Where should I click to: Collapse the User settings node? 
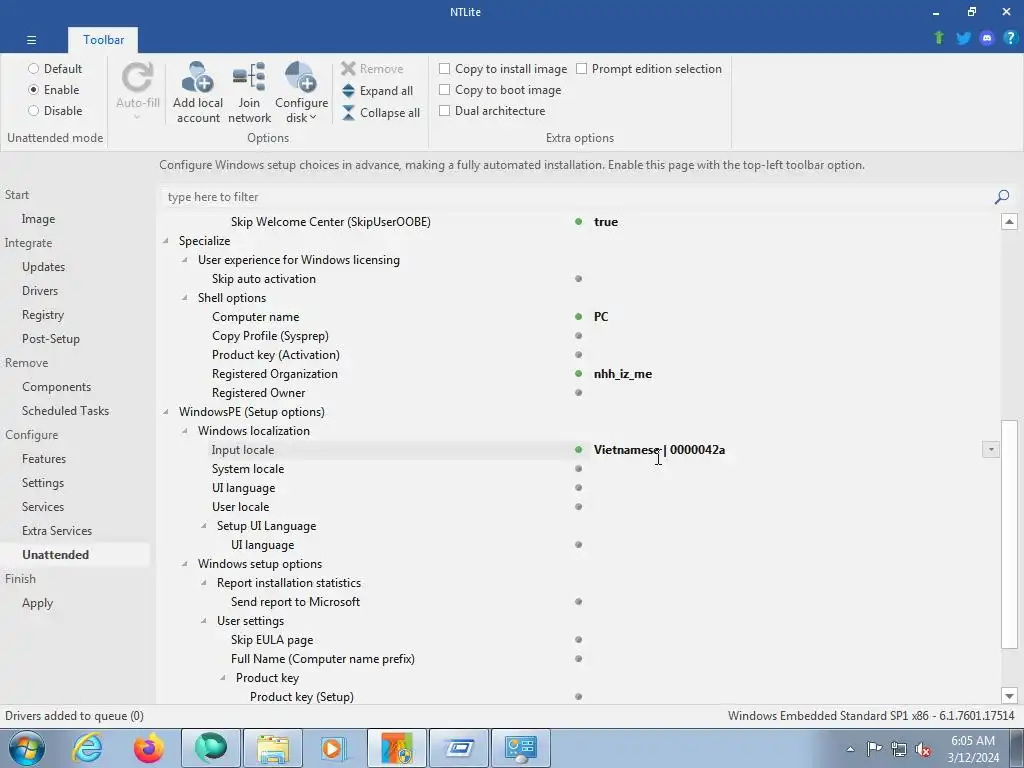[204, 620]
